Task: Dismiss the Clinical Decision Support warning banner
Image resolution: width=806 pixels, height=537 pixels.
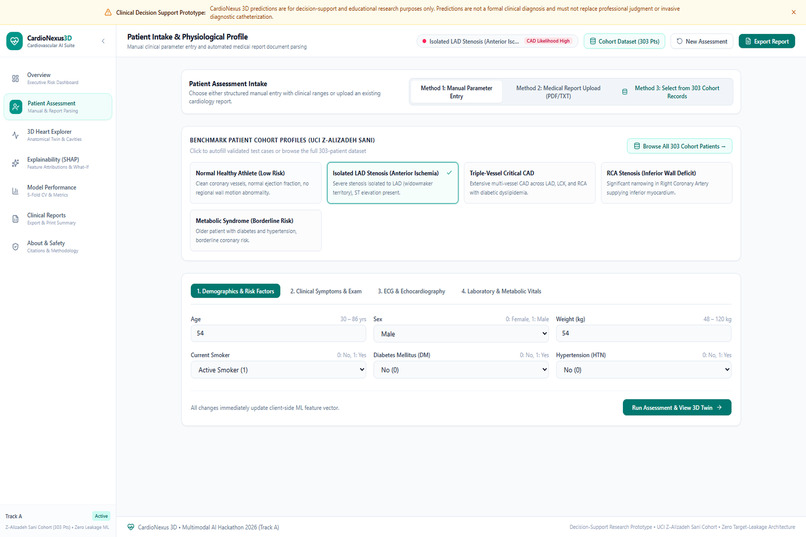Action: [793, 12]
